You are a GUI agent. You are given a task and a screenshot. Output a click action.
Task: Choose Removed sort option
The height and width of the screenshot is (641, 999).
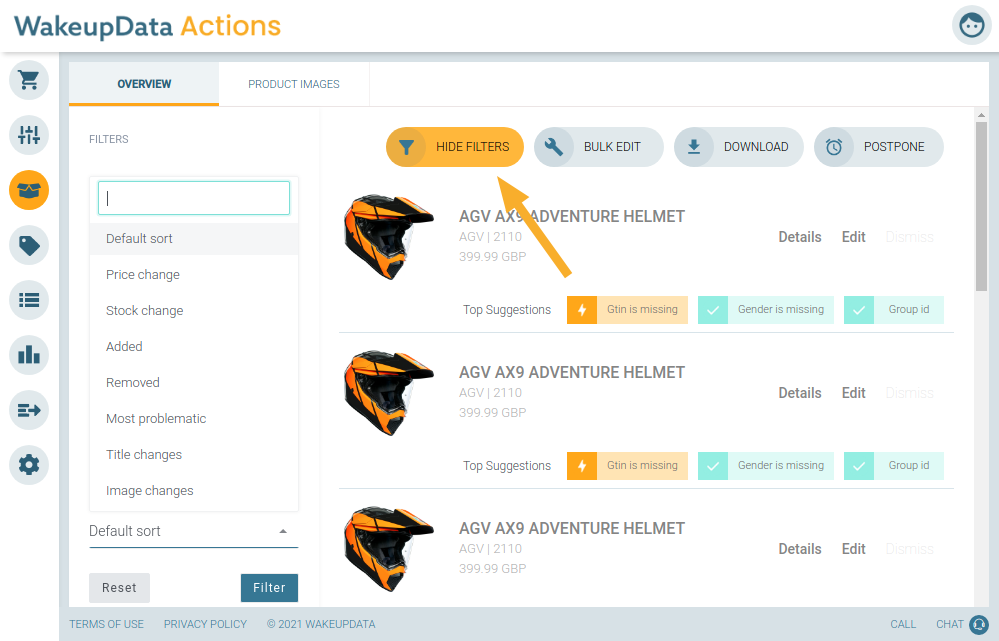[194, 383]
